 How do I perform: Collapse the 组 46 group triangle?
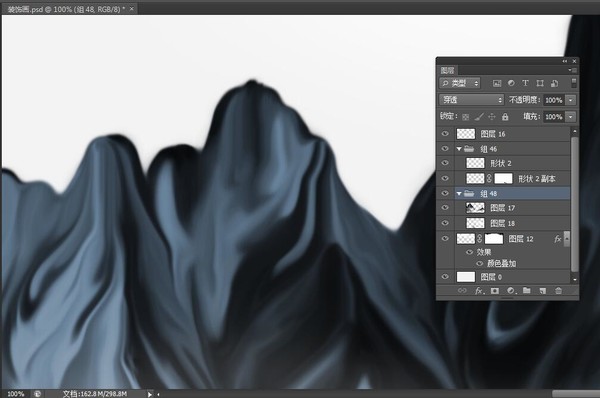[459, 149]
